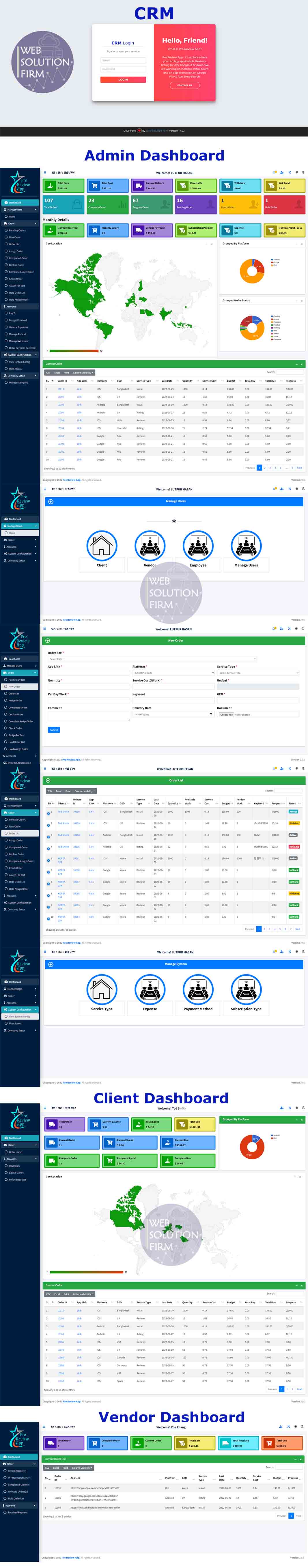308x1568 pixels.
Task: Open the Subscription Type icon on Manage System page
Action: [x=246, y=990]
